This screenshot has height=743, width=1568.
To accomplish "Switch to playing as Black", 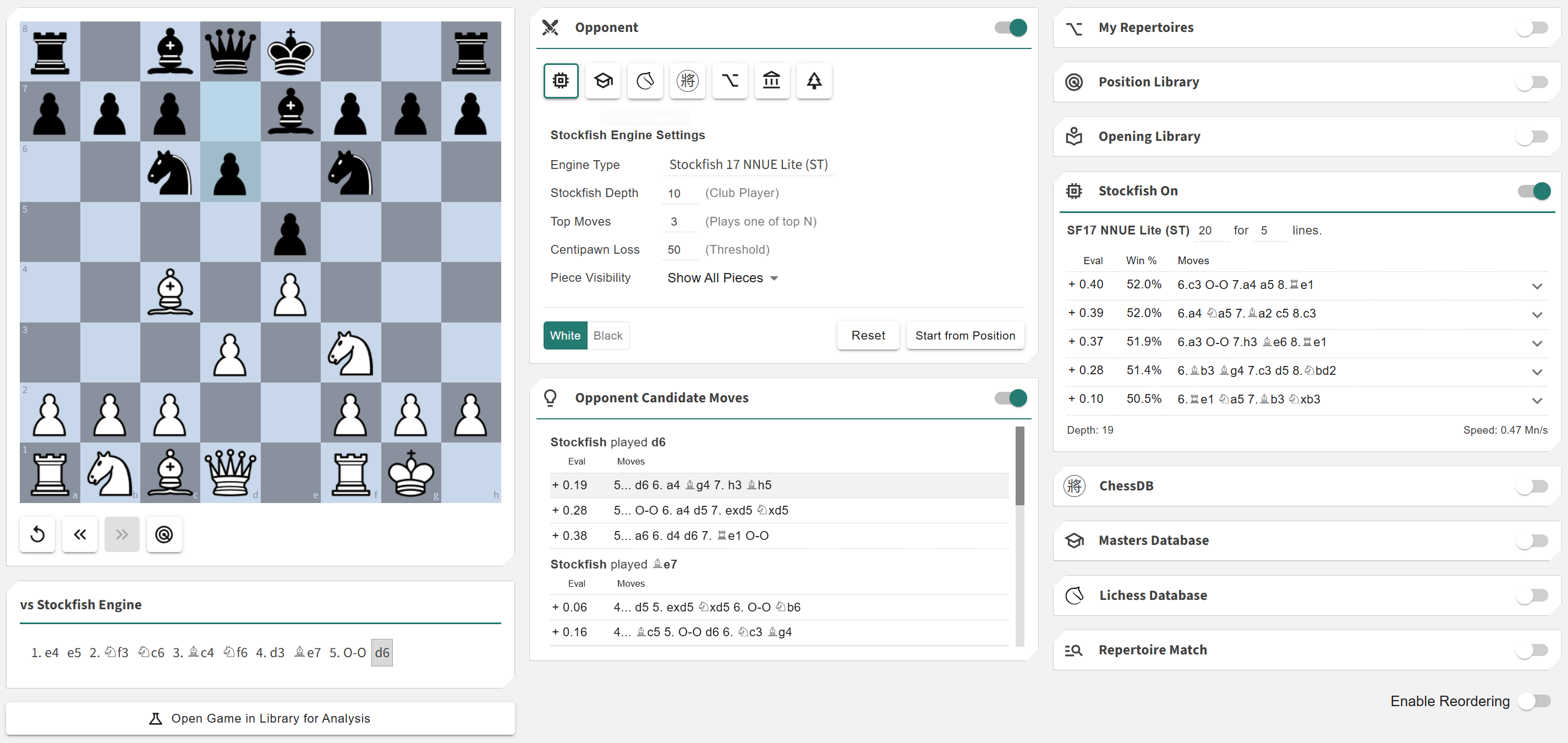I will 607,336.
